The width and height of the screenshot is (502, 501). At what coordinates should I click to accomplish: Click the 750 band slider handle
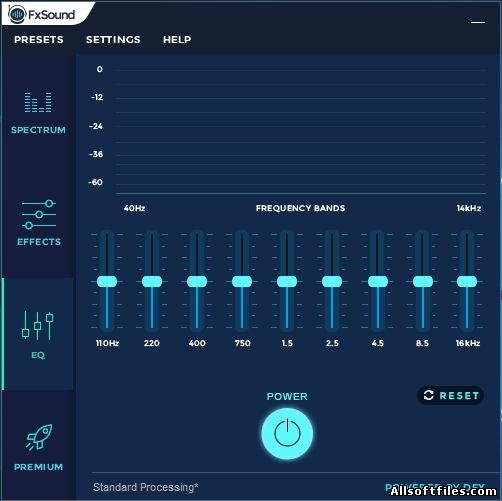pos(242,281)
